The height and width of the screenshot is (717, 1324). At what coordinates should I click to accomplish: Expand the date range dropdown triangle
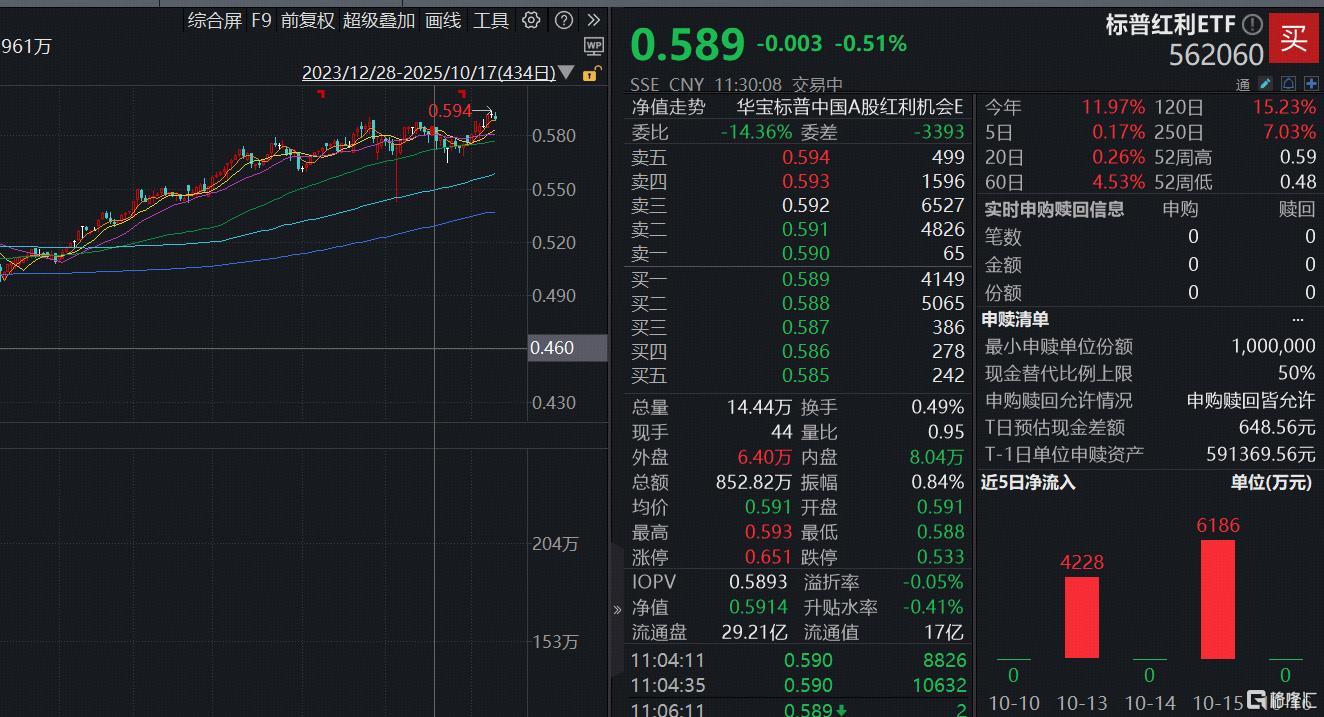(x=567, y=73)
